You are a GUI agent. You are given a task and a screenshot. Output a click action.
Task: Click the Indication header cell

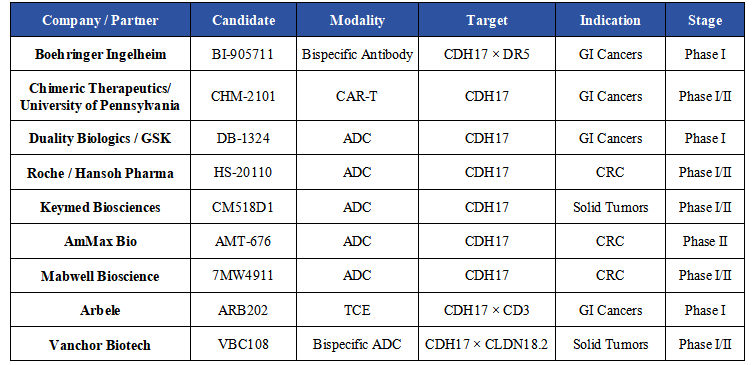(x=610, y=20)
